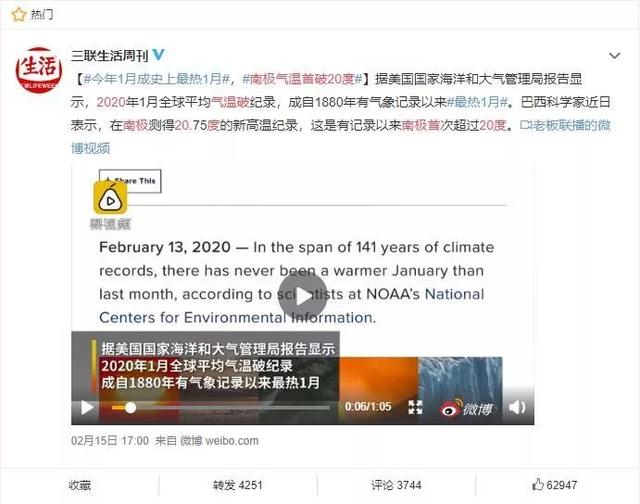This screenshot has width=640, height=504.
Task: Click the small play button in control bar
Action: tap(87, 407)
